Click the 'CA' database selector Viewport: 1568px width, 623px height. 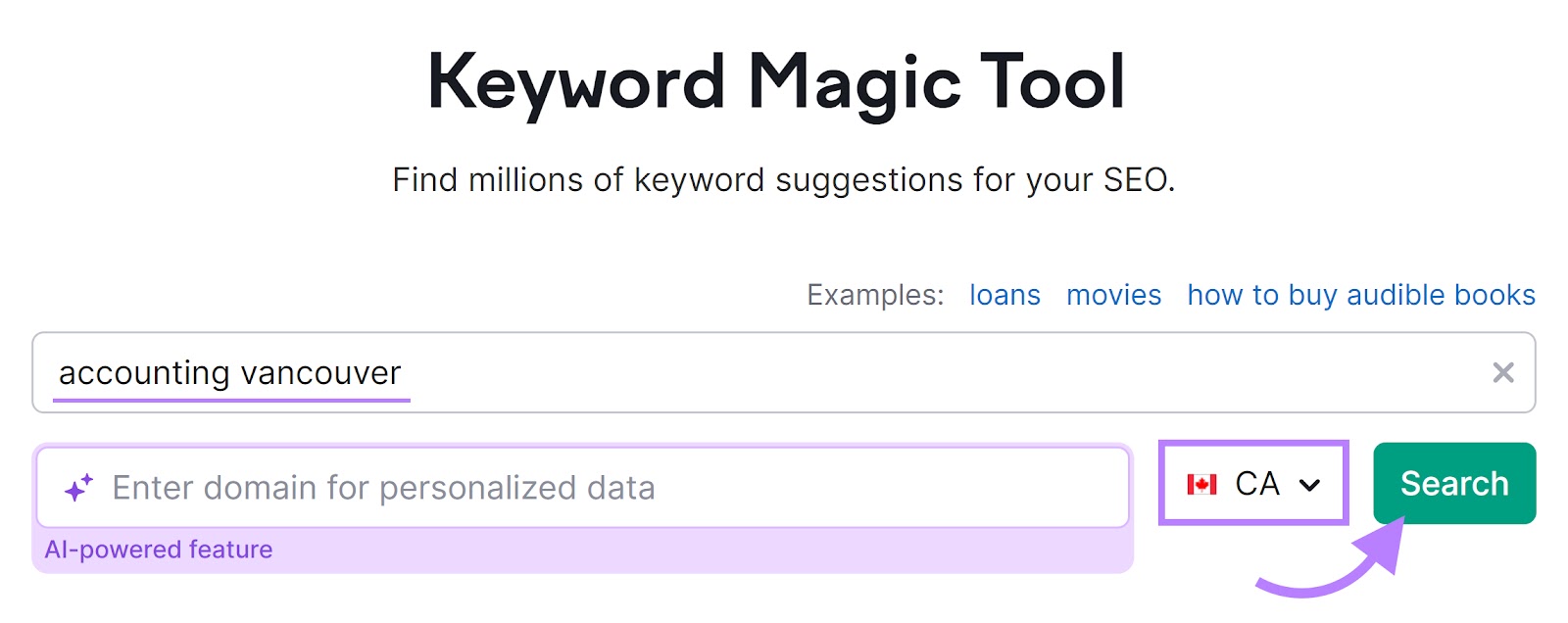(x=1257, y=484)
